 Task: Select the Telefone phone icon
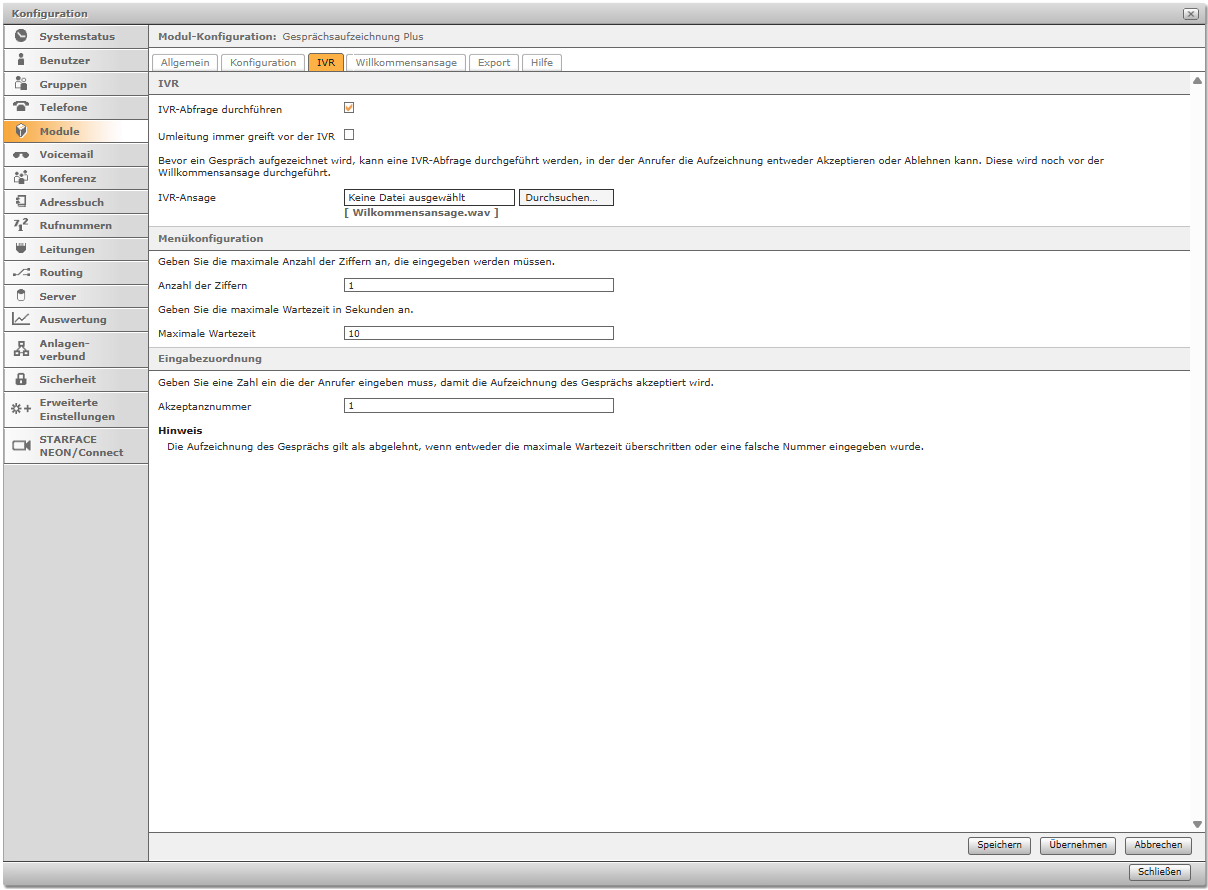21,107
